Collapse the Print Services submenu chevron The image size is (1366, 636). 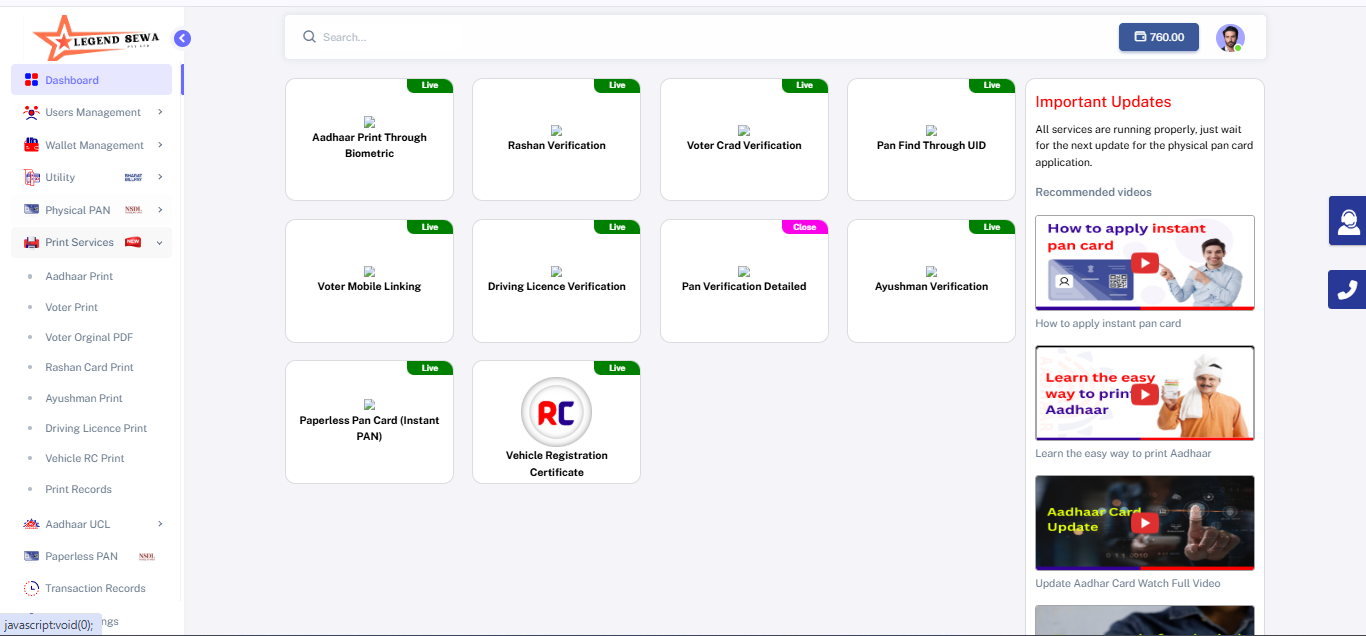coord(160,242)
